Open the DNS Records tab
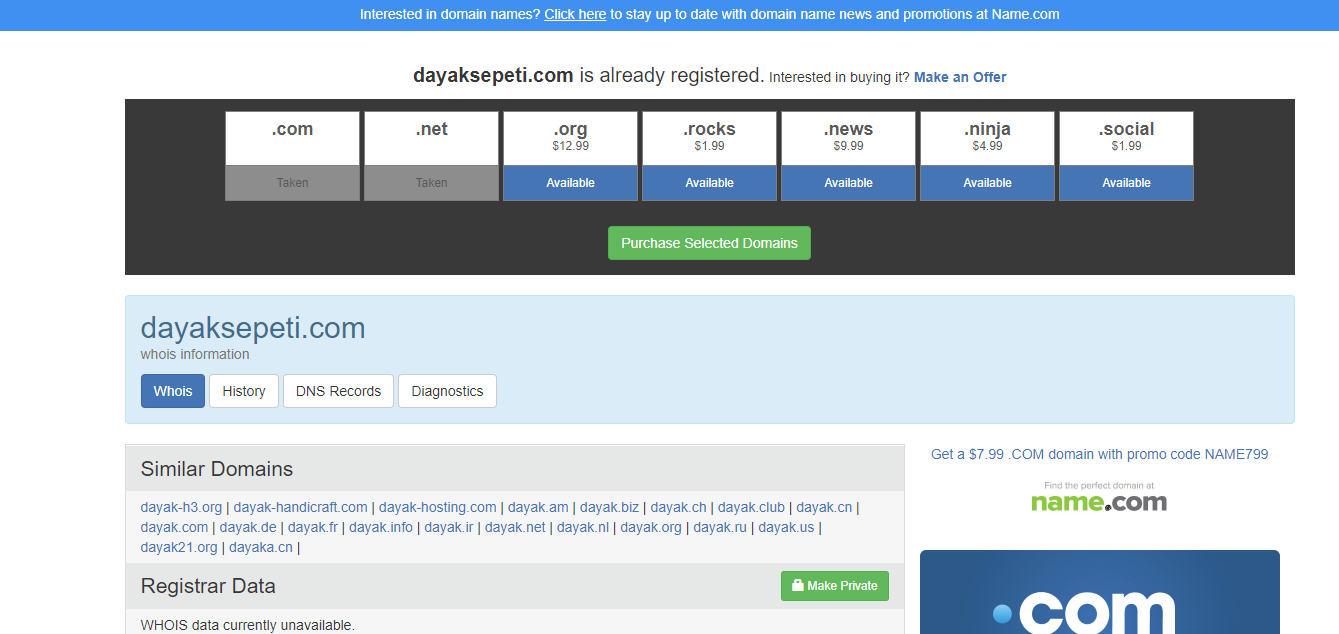Image resolution: width=1339 pixels, height=634 pixels. pyautogui.click(x=338, y=391)
